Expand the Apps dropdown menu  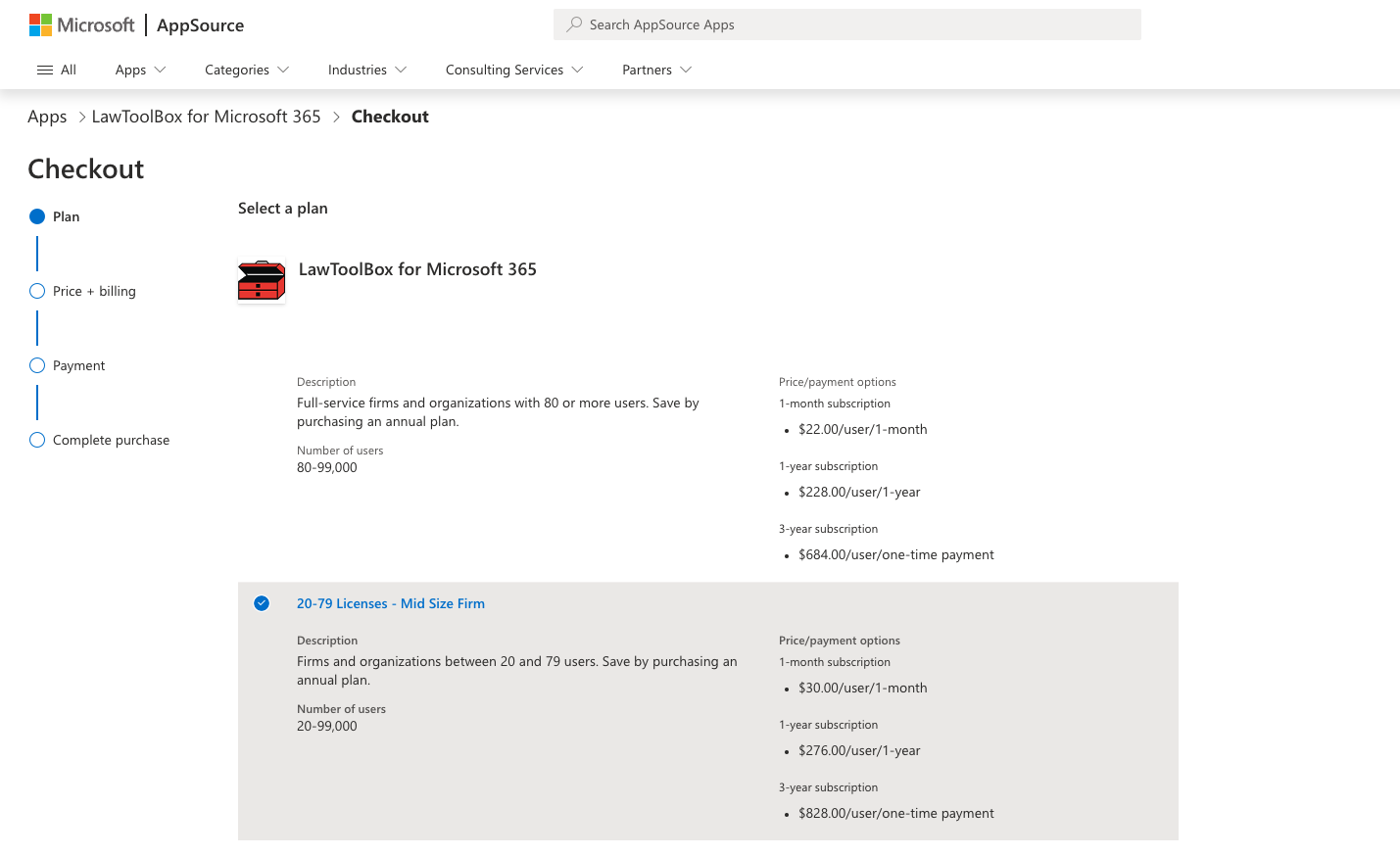(x=140, y=70)
